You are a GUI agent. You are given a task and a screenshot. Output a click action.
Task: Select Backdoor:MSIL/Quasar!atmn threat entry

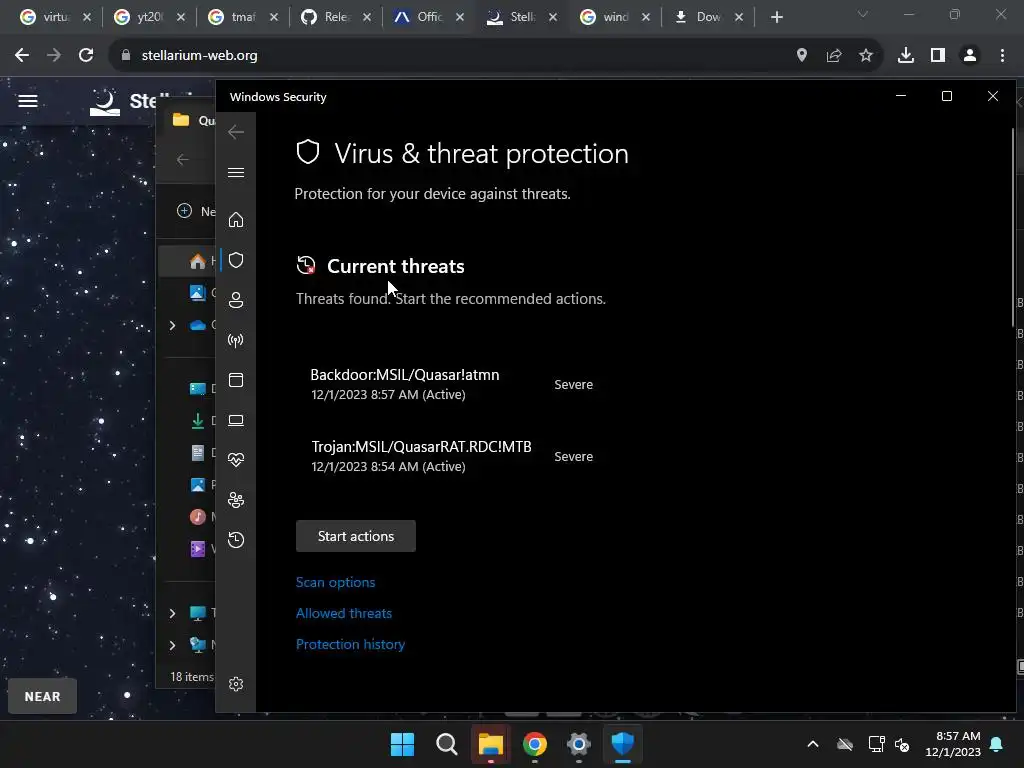pos(452,384)
